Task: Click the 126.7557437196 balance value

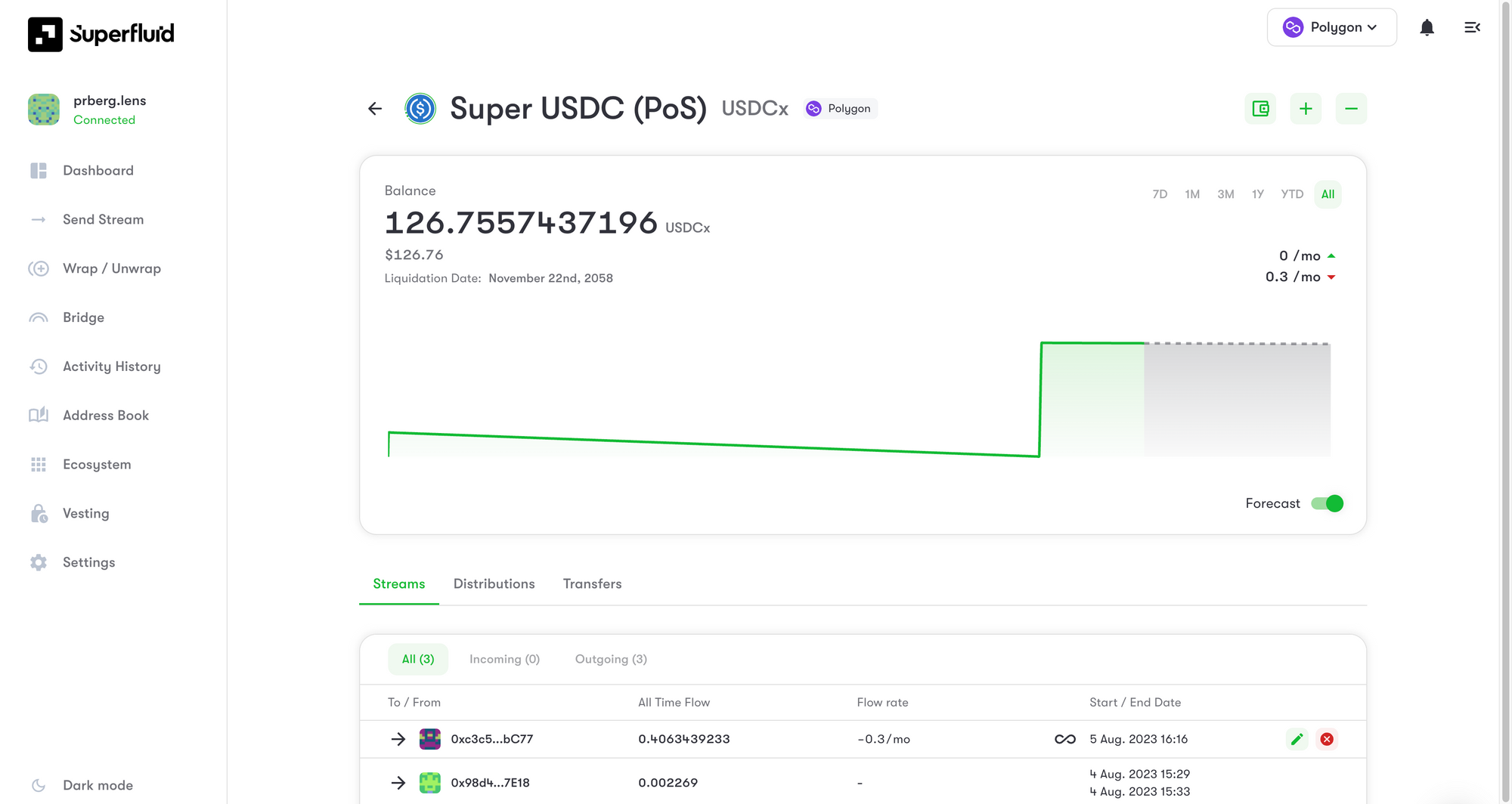Action: coord(521,223)
